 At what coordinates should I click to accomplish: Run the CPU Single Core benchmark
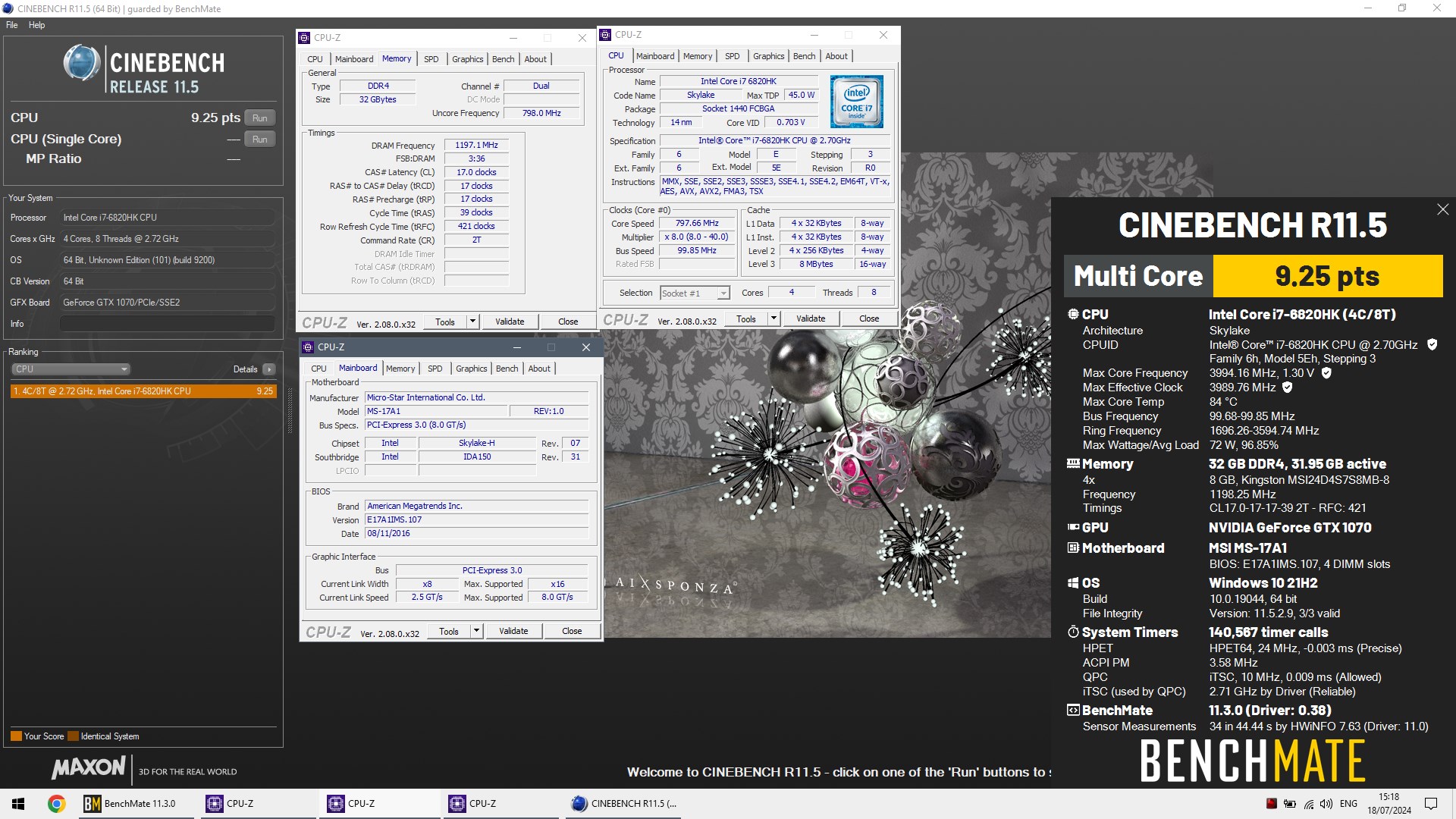(260, 140)
